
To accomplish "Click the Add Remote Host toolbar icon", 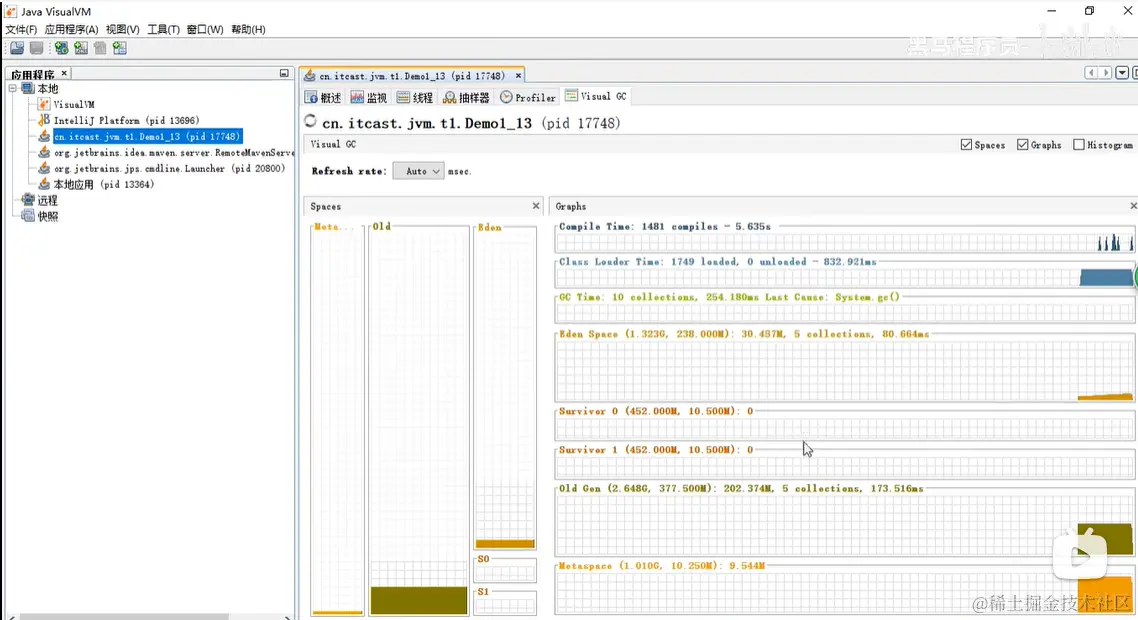I will 61,48.
